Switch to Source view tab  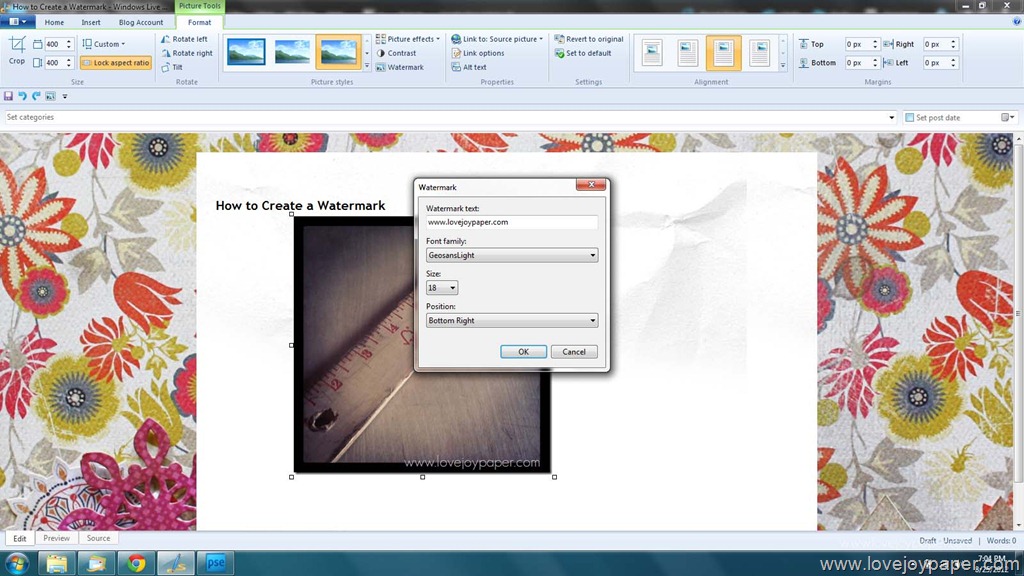tap(98, 538)
